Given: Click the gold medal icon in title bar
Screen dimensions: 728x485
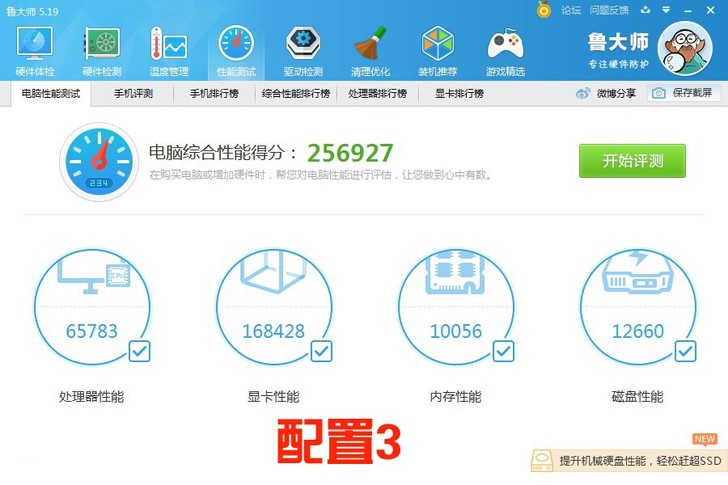Looking at the screenshot, I should point(544,10).
